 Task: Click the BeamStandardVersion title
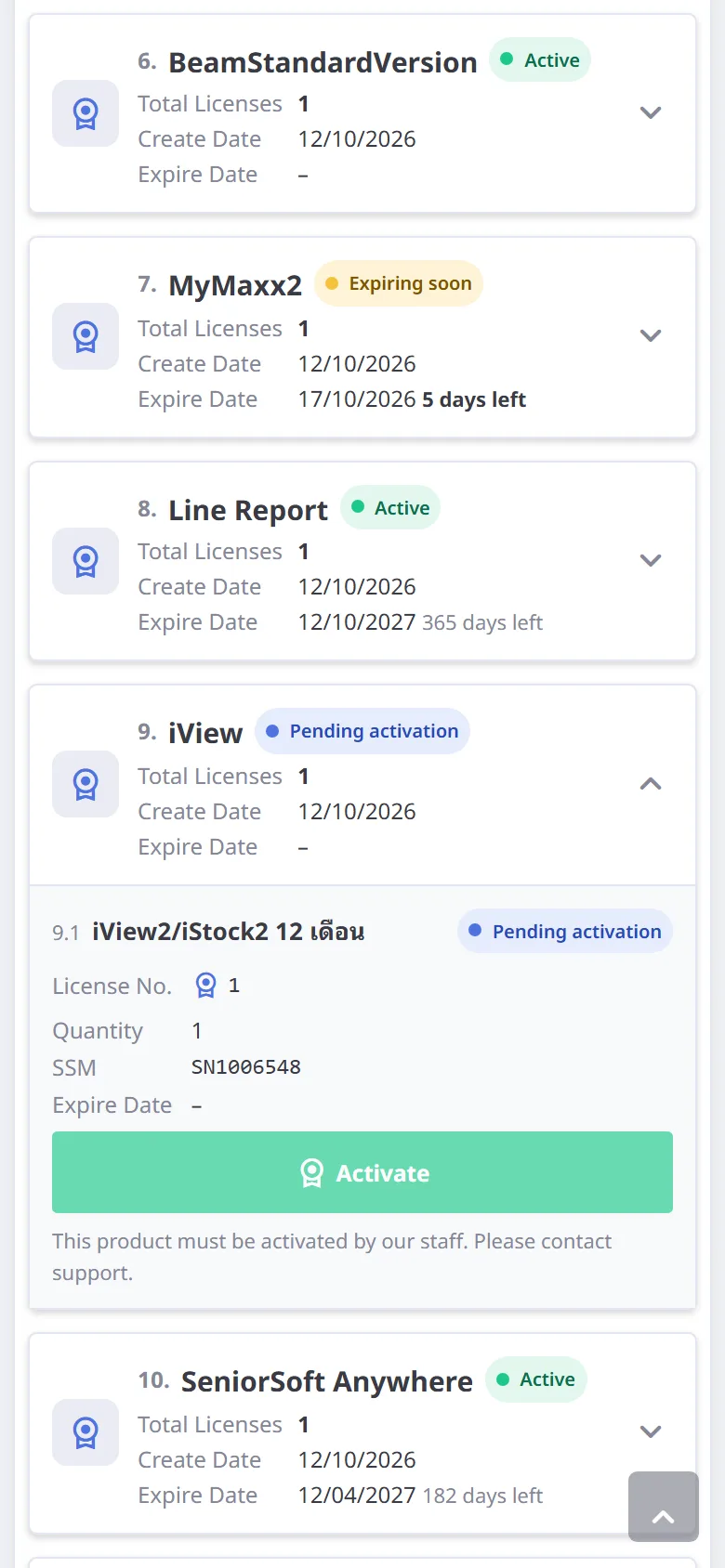[323, 62]
